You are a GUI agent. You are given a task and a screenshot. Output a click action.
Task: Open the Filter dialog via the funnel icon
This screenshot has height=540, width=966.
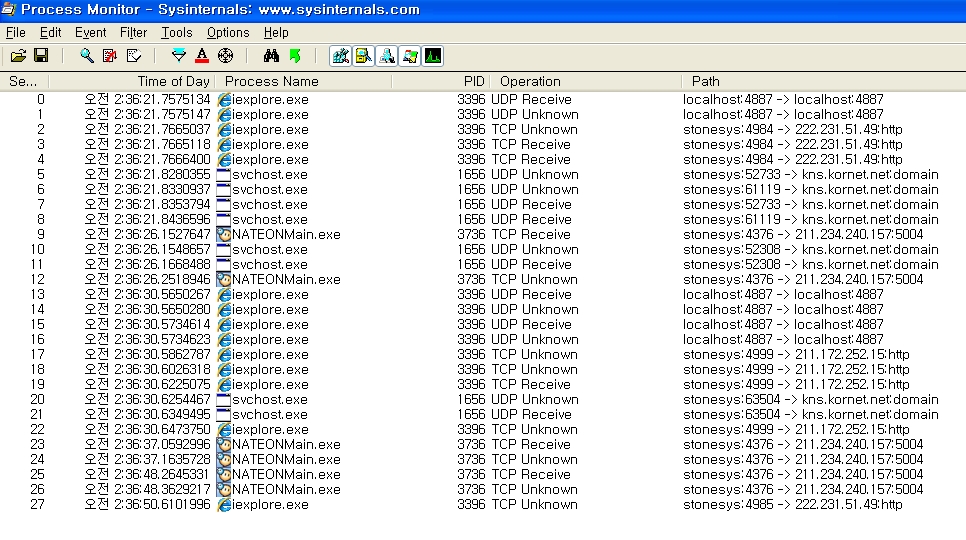pyautogui.click(x=179, y=56)
